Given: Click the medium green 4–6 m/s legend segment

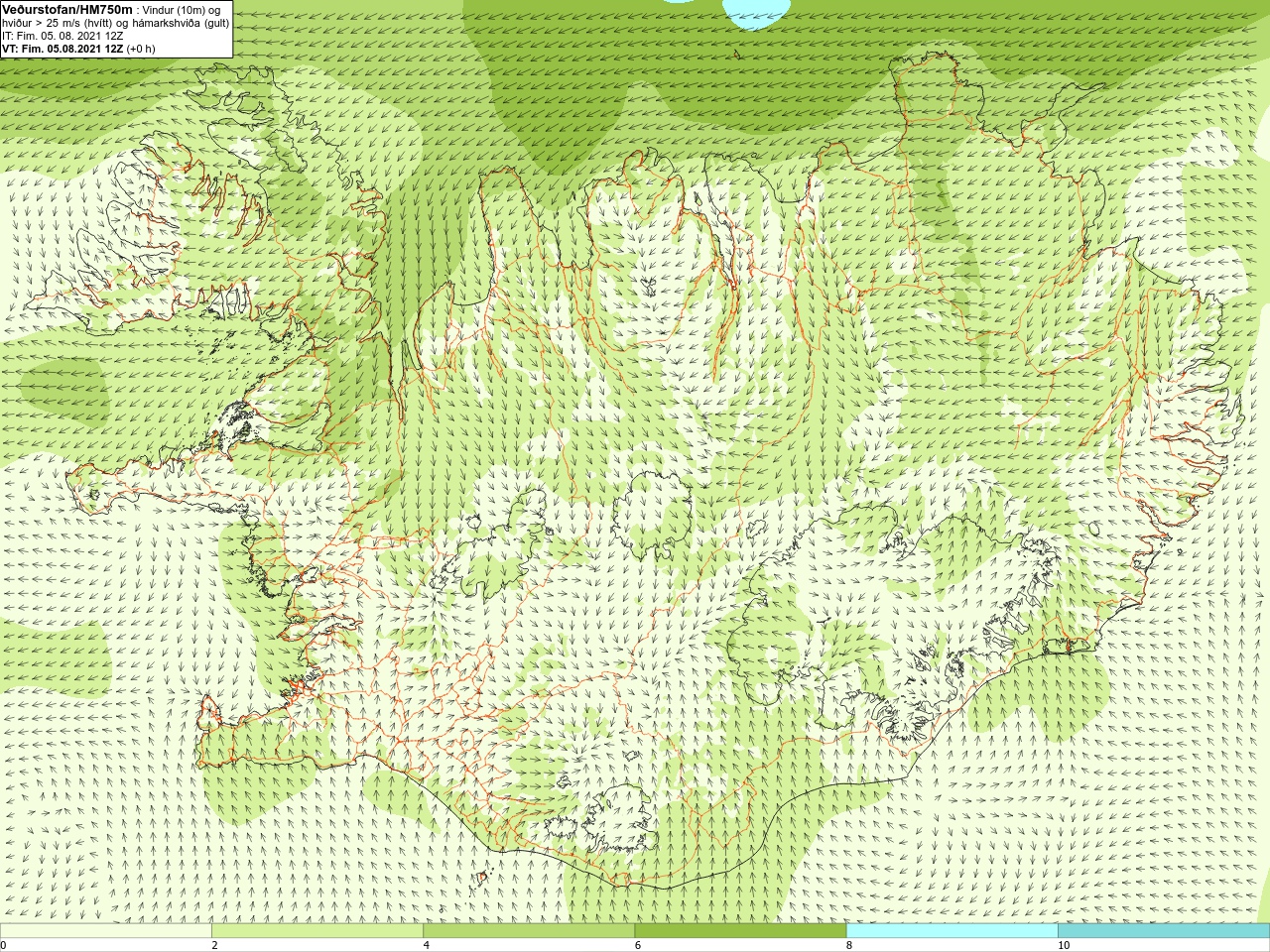Looking at the screenshot, I should [x=529, y=930].
